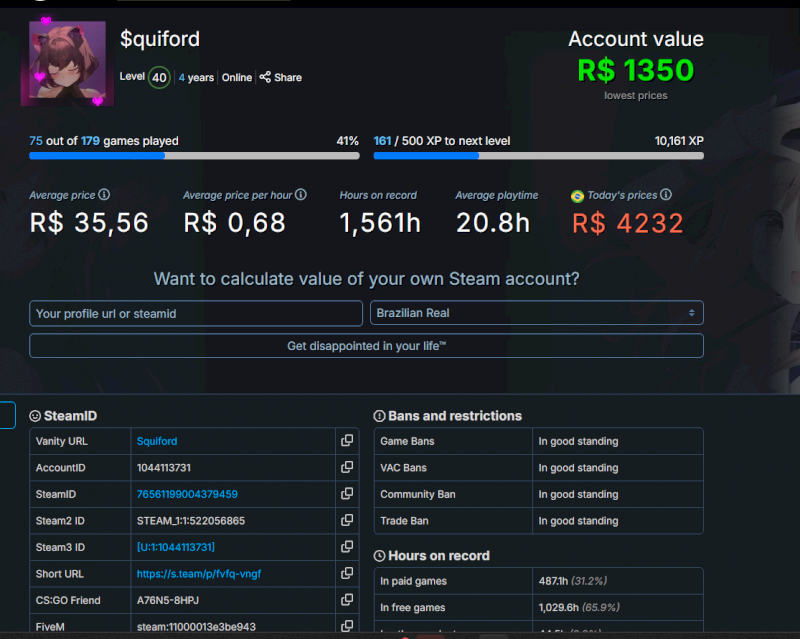Open the Squiford vanity URL link
The width and height of the screenshot is (800, 639).
(157, 441)
